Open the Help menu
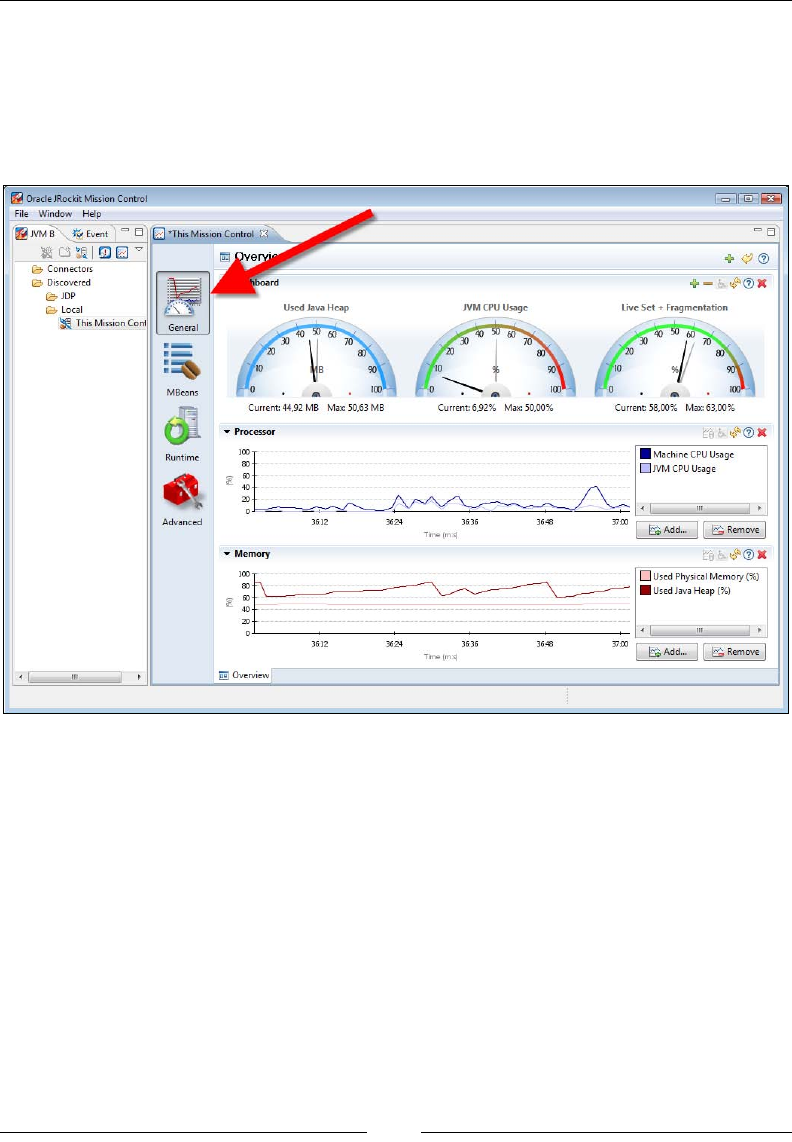 (92, 214)
